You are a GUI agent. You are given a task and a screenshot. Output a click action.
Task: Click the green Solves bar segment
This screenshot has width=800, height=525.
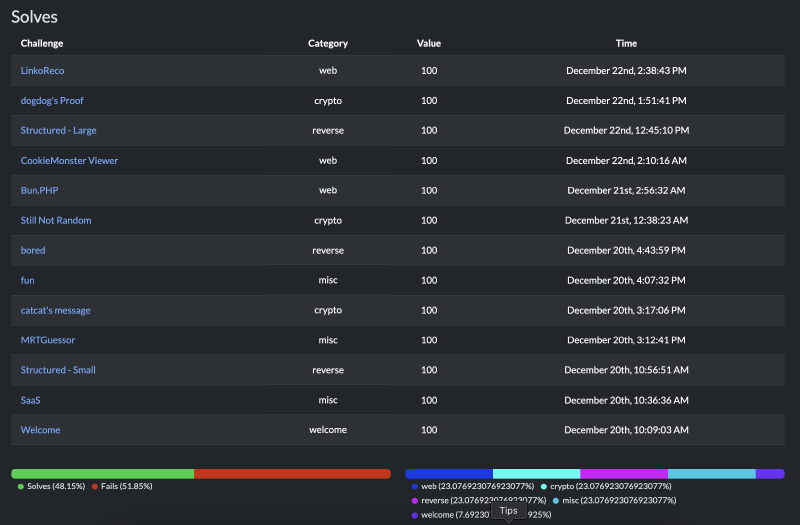point(102,473)
